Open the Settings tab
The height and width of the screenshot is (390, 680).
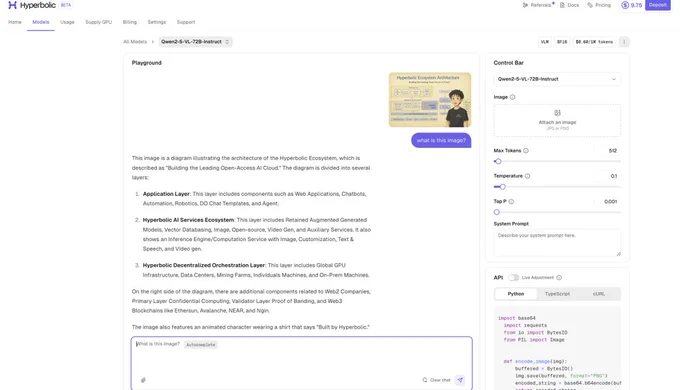click(x=157, y=22)
